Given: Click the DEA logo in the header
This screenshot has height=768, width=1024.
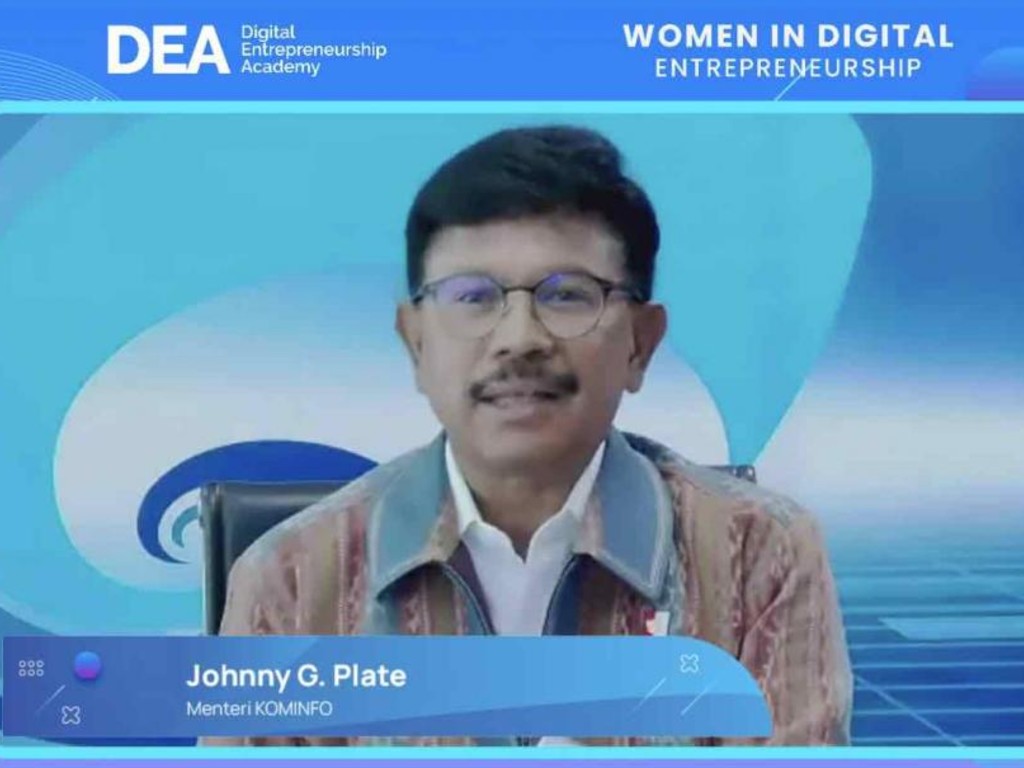Looking at the screenshot, I should coord(168,50).
